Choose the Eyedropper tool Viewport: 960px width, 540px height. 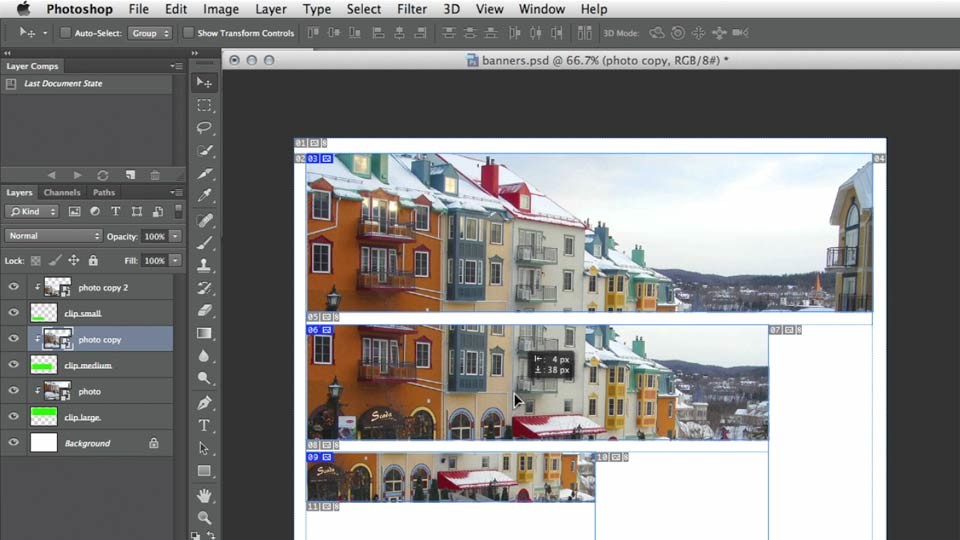click(204, 196)
